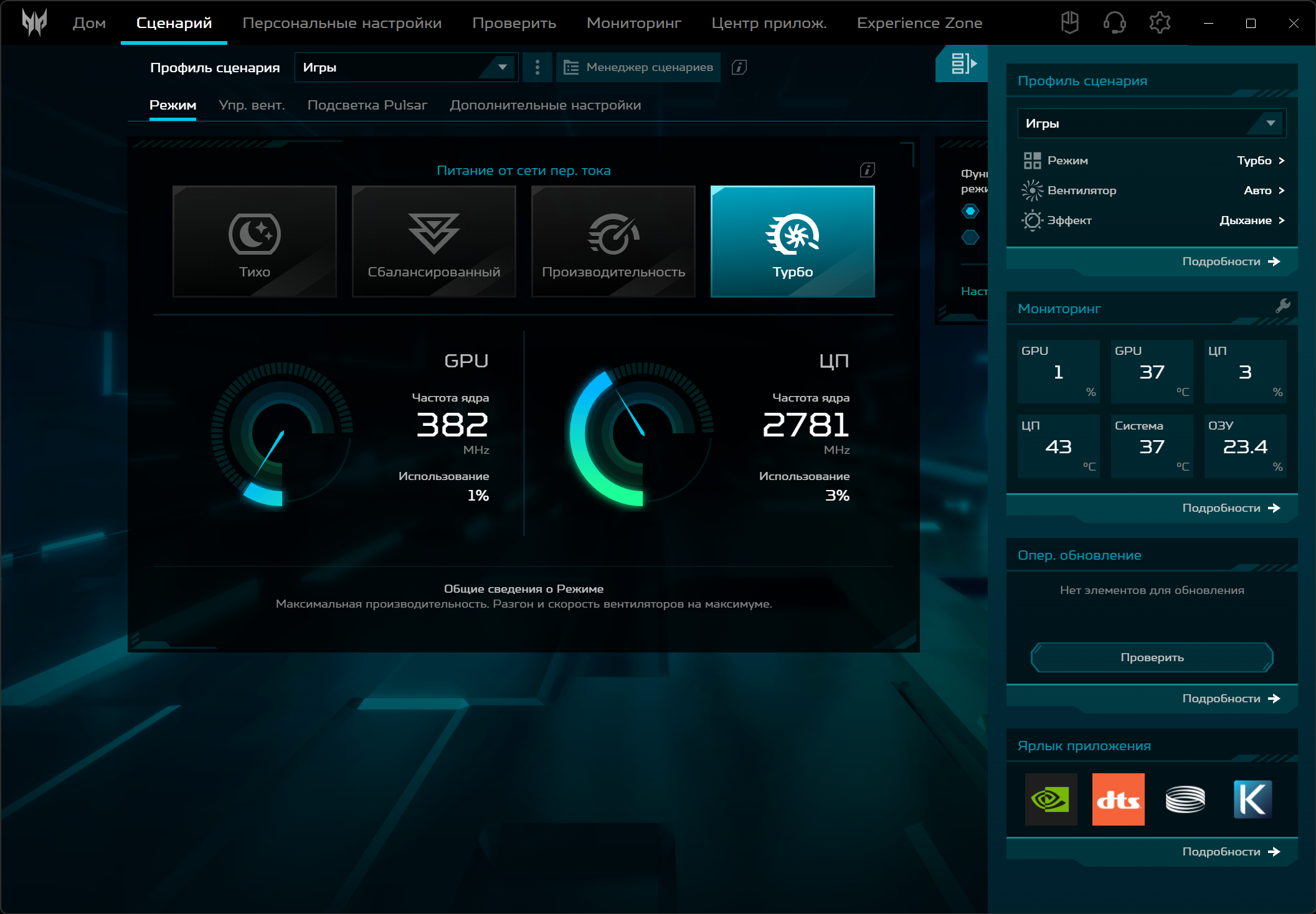Click info icon beside scenario manager
This screenshot has height=914, width=1316.
739,67
